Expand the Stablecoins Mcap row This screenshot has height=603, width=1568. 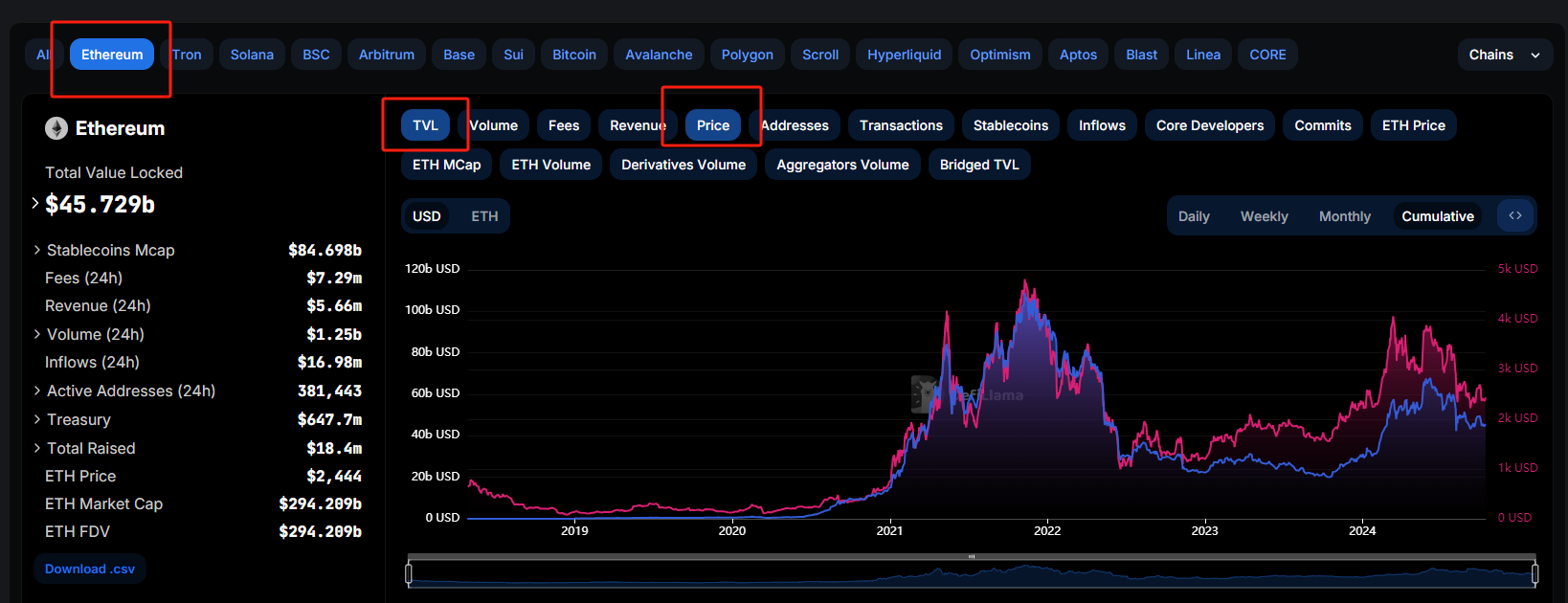(x=37, y=250)
